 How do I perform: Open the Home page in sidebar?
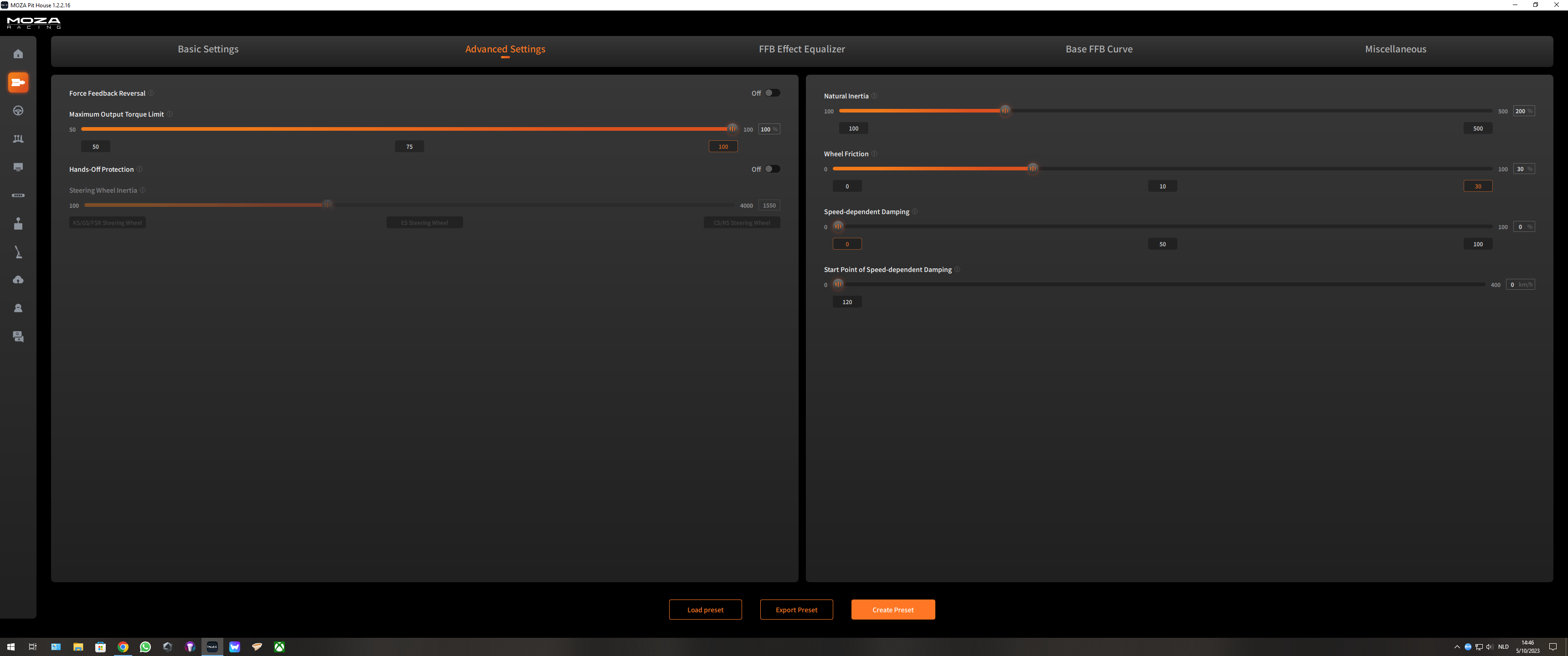18,54
